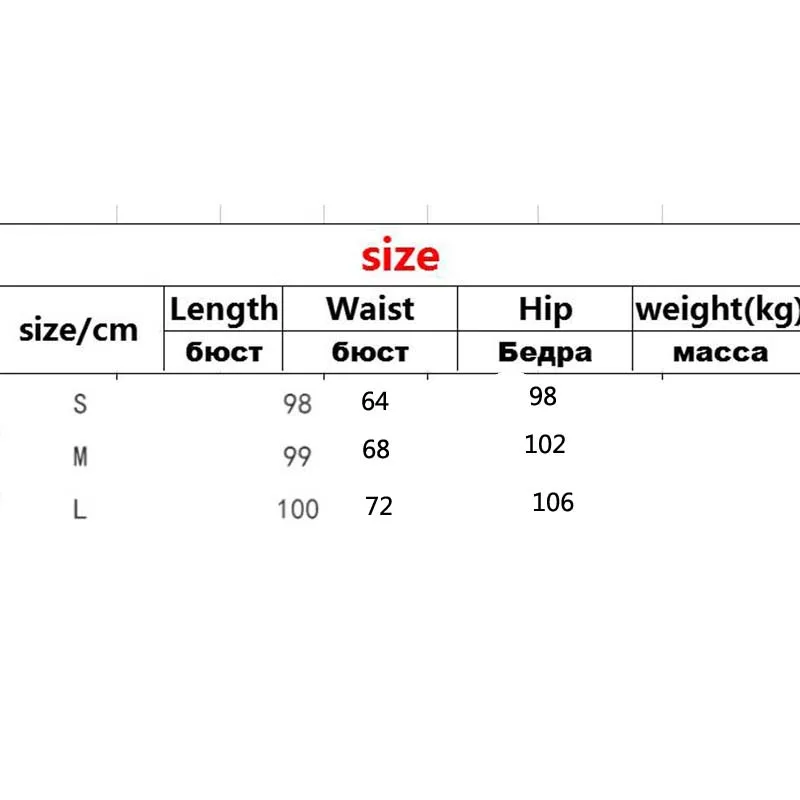Click the "Бедра" subheader under Hip
Viewport: 800px width, 800px height.
pos(545,352)
